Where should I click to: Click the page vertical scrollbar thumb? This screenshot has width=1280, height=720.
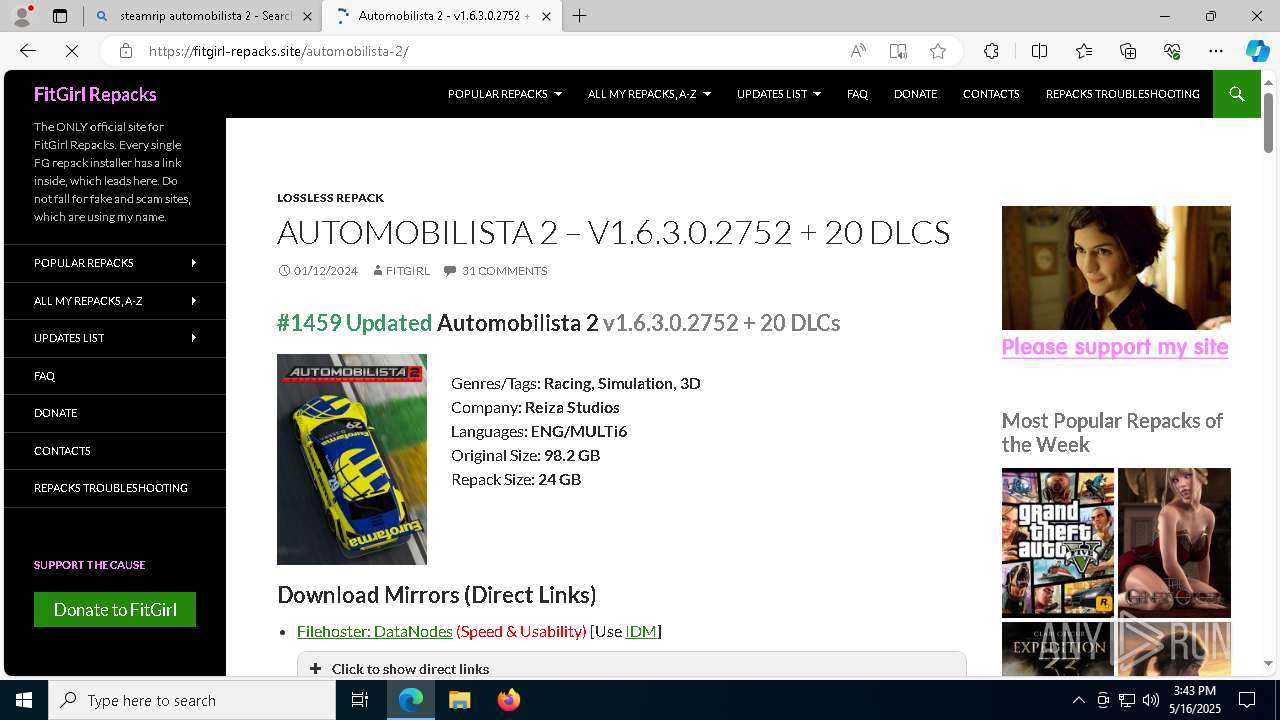point(1268,123)
